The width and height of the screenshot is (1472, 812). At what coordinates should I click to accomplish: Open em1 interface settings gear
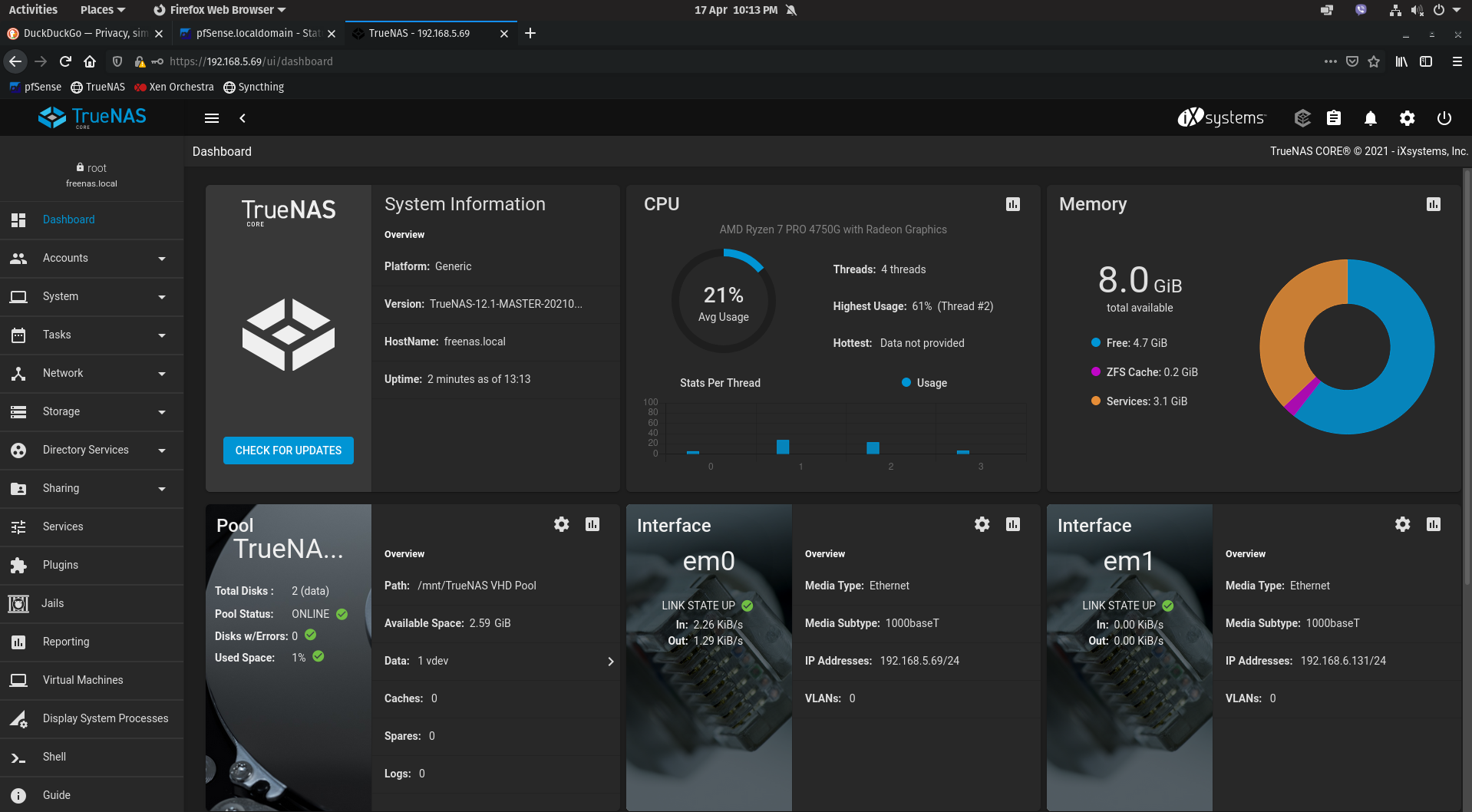pyautogui.click(x=1403, y=524)
